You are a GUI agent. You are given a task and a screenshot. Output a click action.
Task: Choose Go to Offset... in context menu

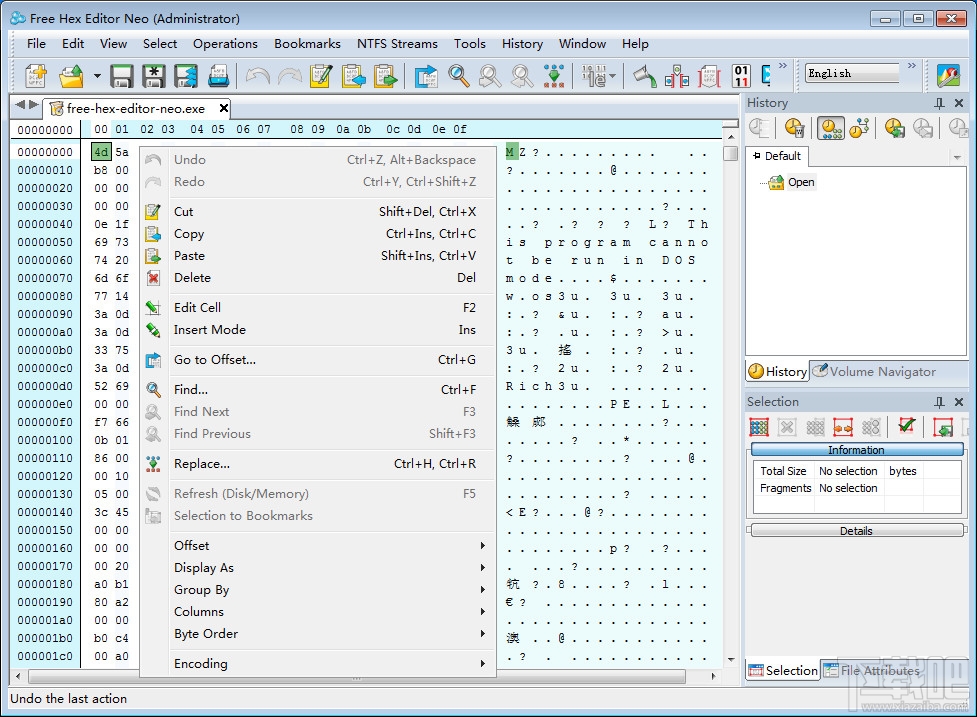pyautogui.click(x=318, y=359)
